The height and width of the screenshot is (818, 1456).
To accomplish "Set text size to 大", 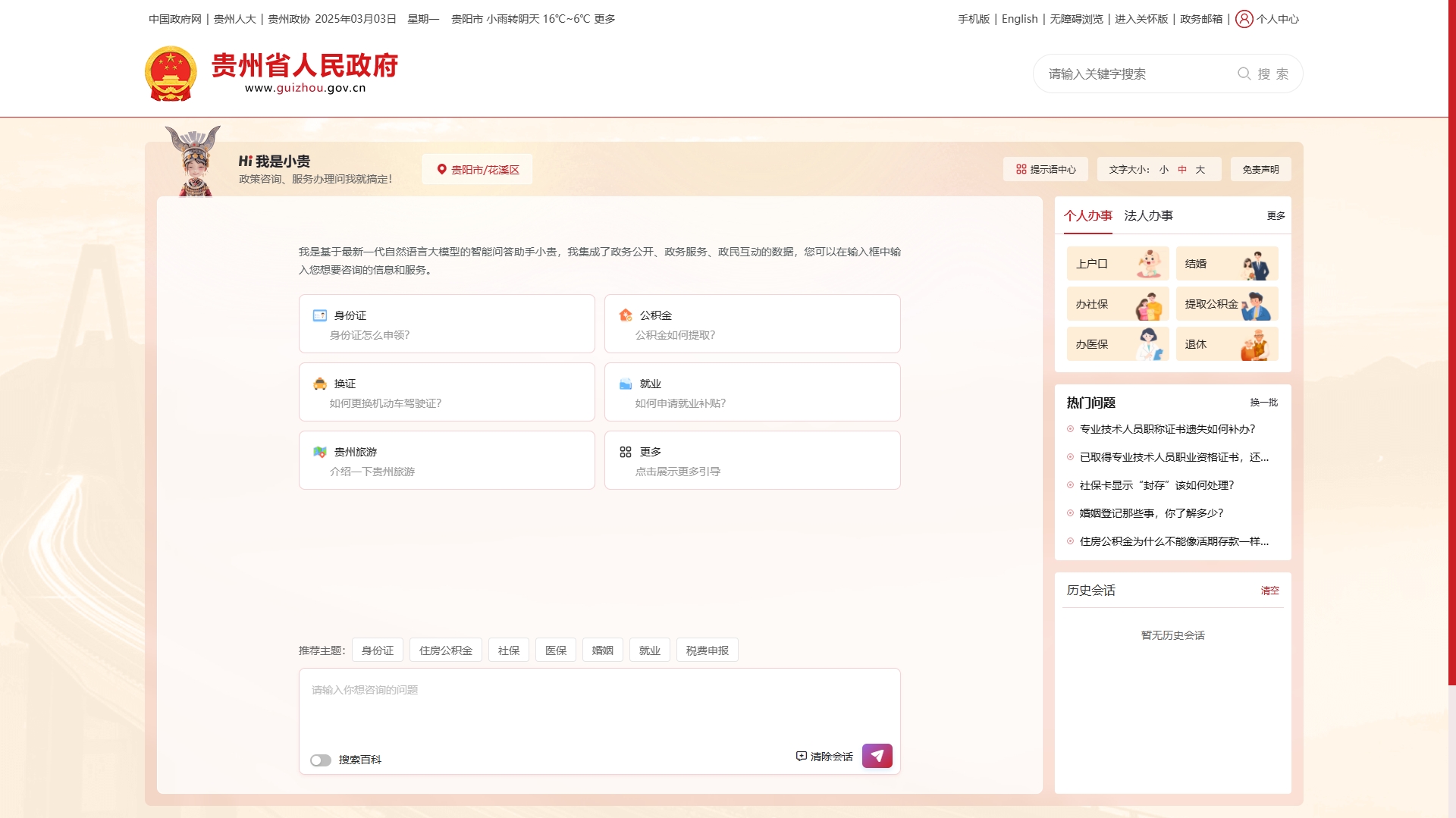I will (1200, 170).
